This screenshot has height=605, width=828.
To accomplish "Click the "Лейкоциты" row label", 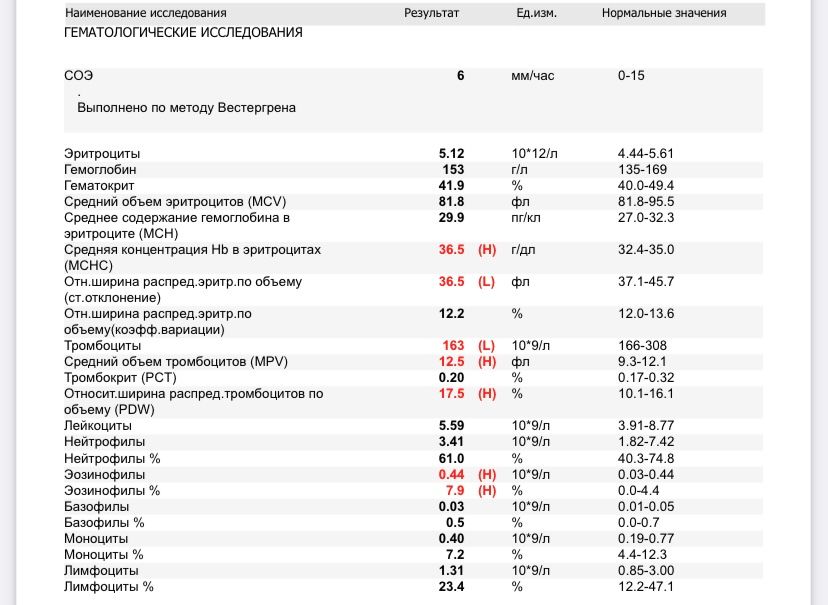I will (98, 426).
